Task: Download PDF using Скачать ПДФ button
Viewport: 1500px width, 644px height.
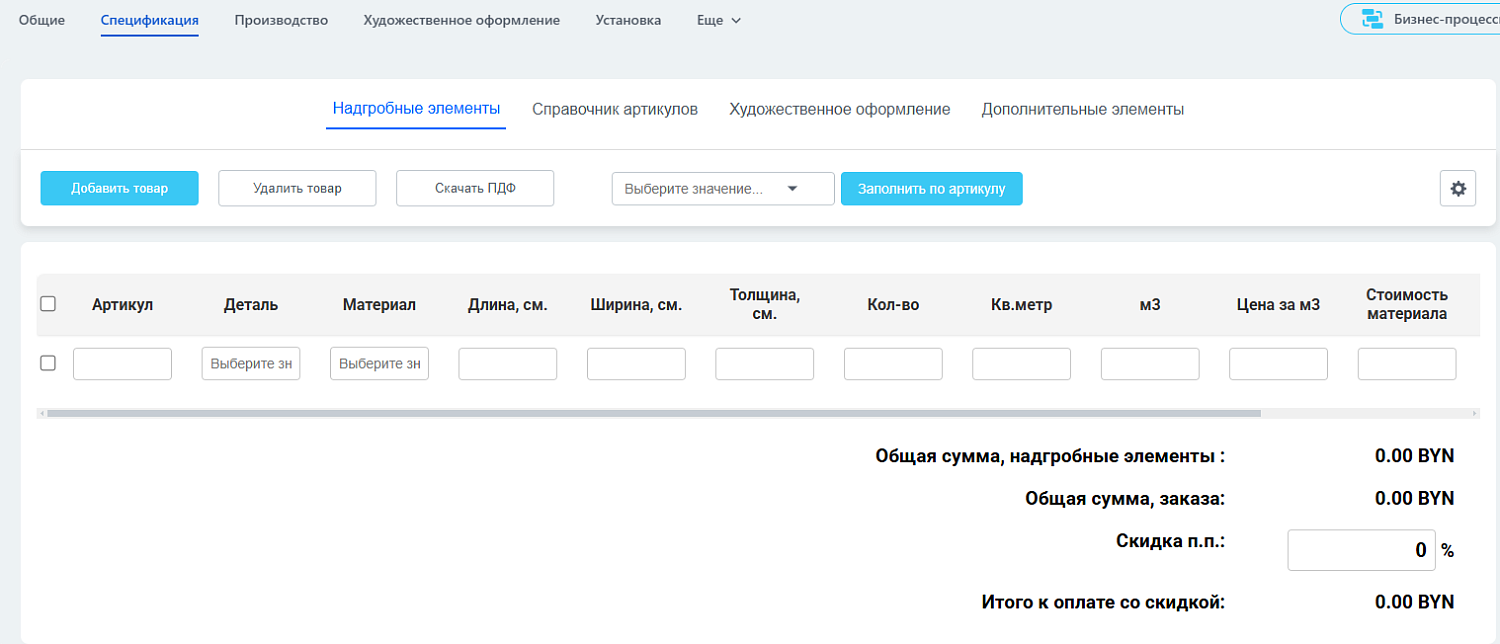Action: (474, 188)
